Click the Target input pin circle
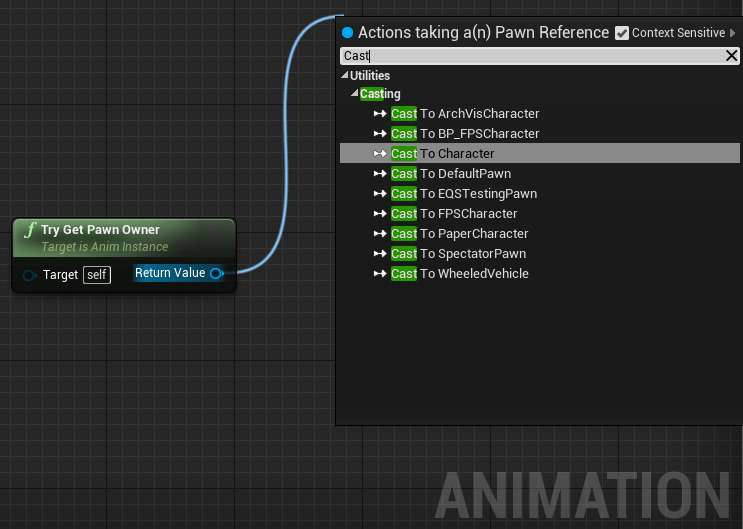 (x=29, y=274)
